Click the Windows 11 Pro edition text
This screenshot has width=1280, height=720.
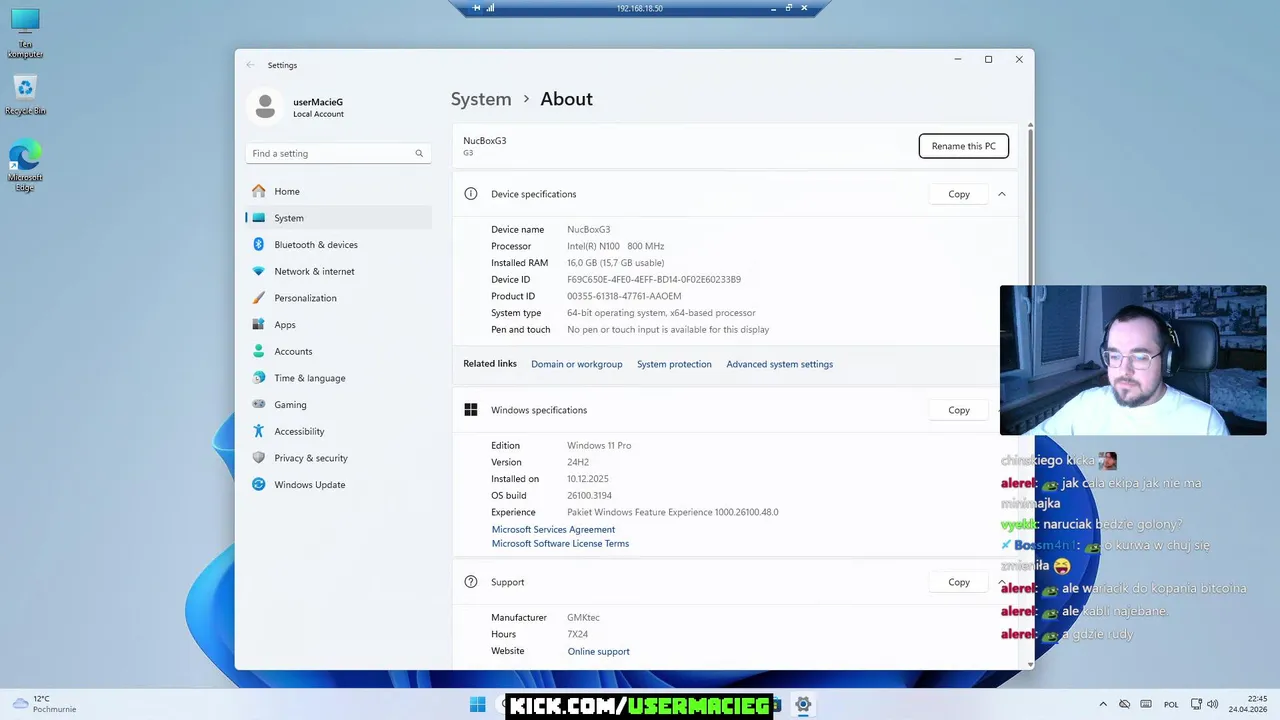point(599,446)
